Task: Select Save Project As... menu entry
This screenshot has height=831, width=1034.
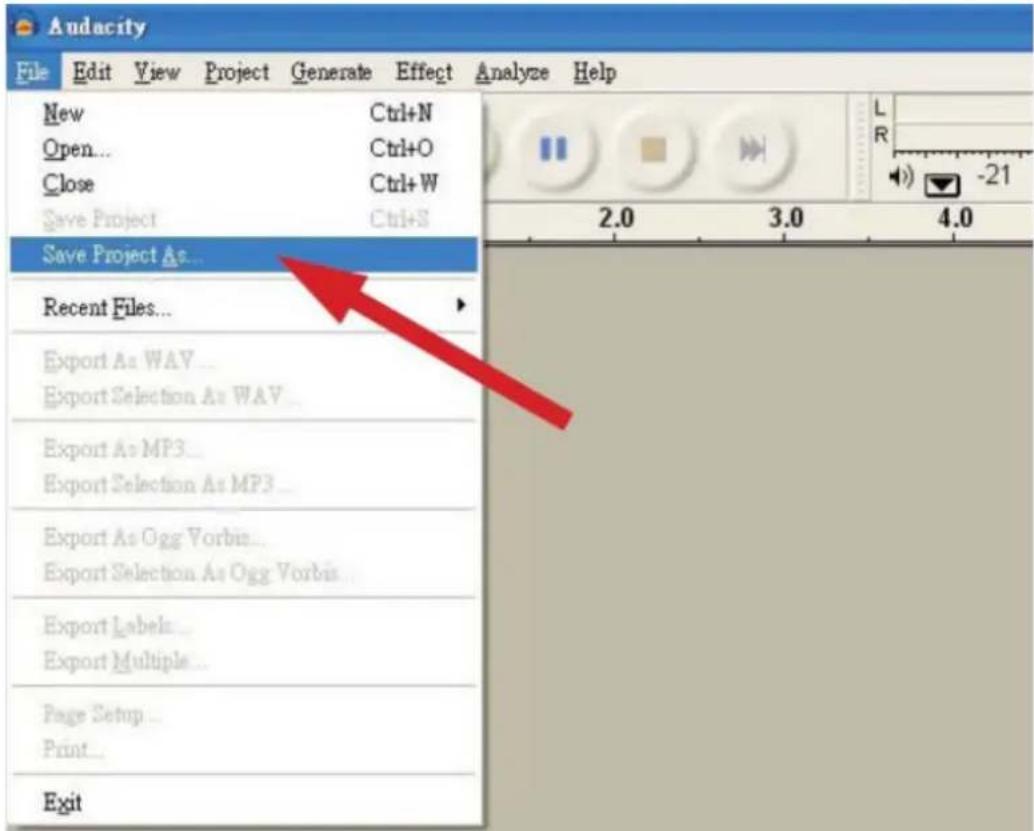Action: click(x=244, y=255)
